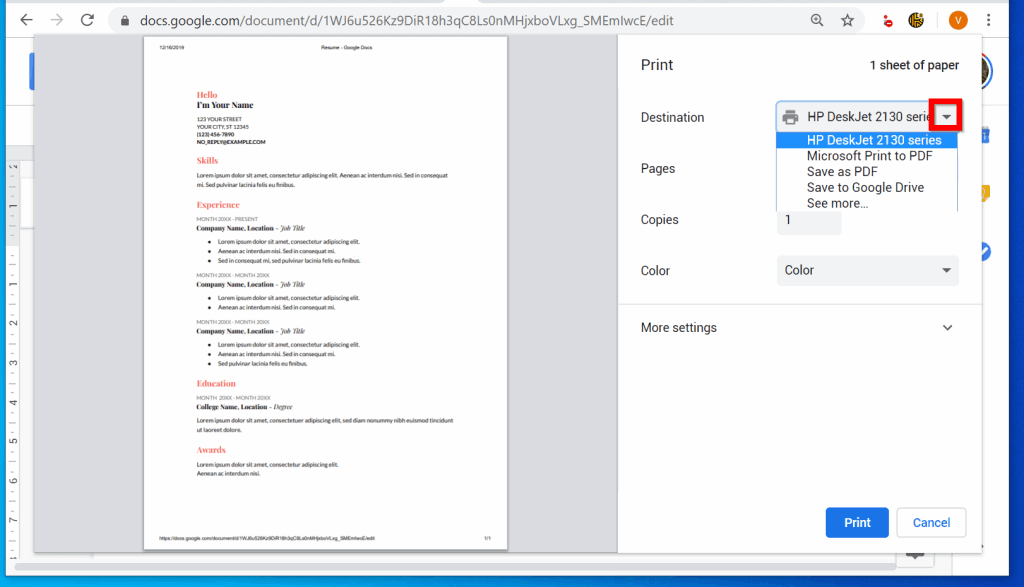This screenshot has width=1024, height=587.
Task: Click the back navigation arrow
Action: 25,19
